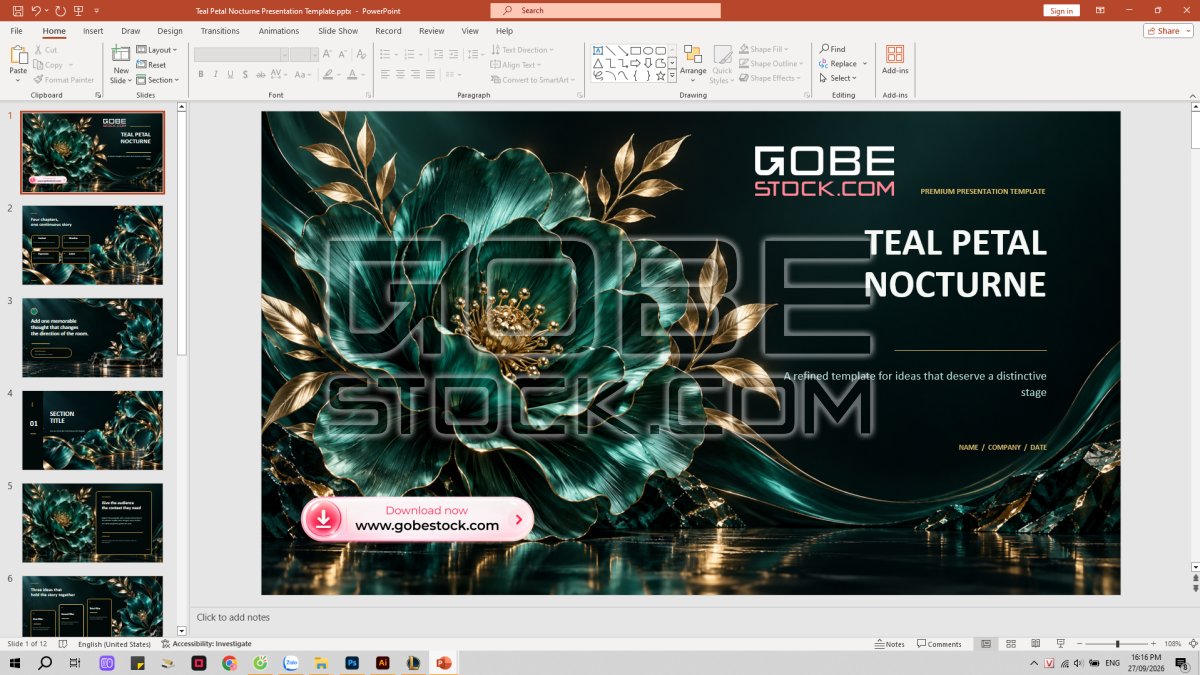Click zoom percentage 108%

(x=1173, y=644)
